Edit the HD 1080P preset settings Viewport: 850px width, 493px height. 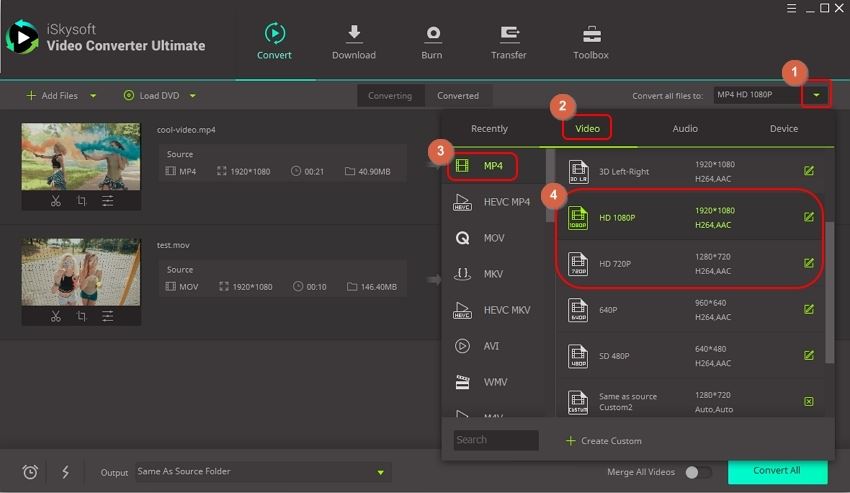pos(808,217)
